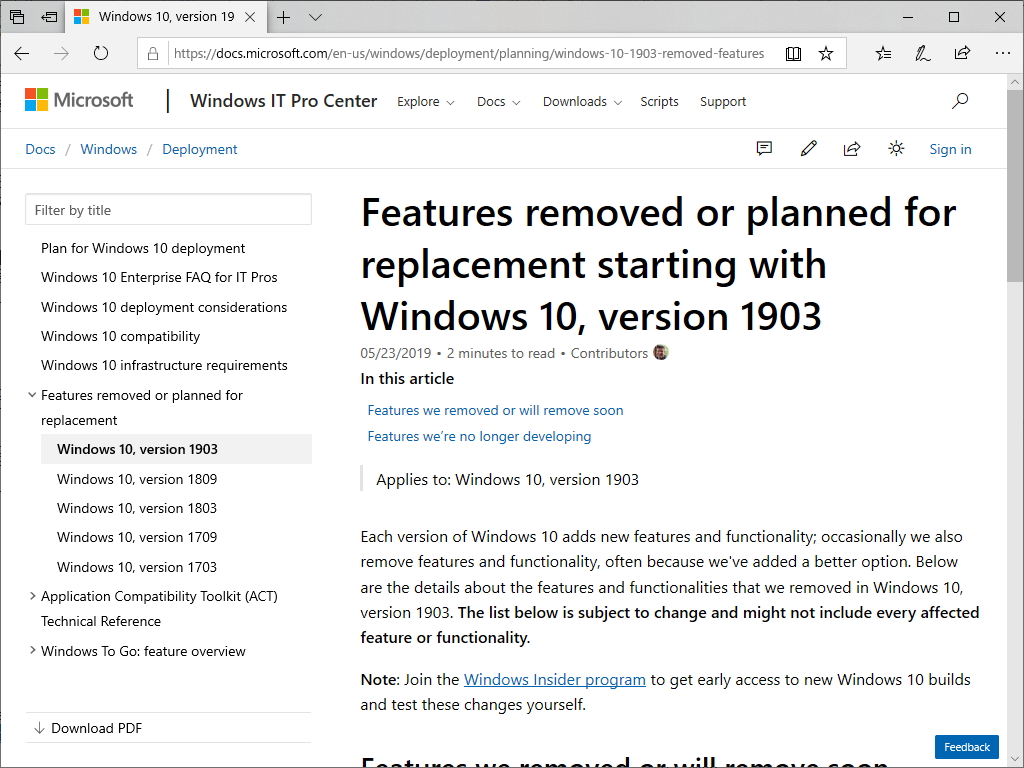
Task: Click the add notes pen icon
Action: tap(923, 53)
